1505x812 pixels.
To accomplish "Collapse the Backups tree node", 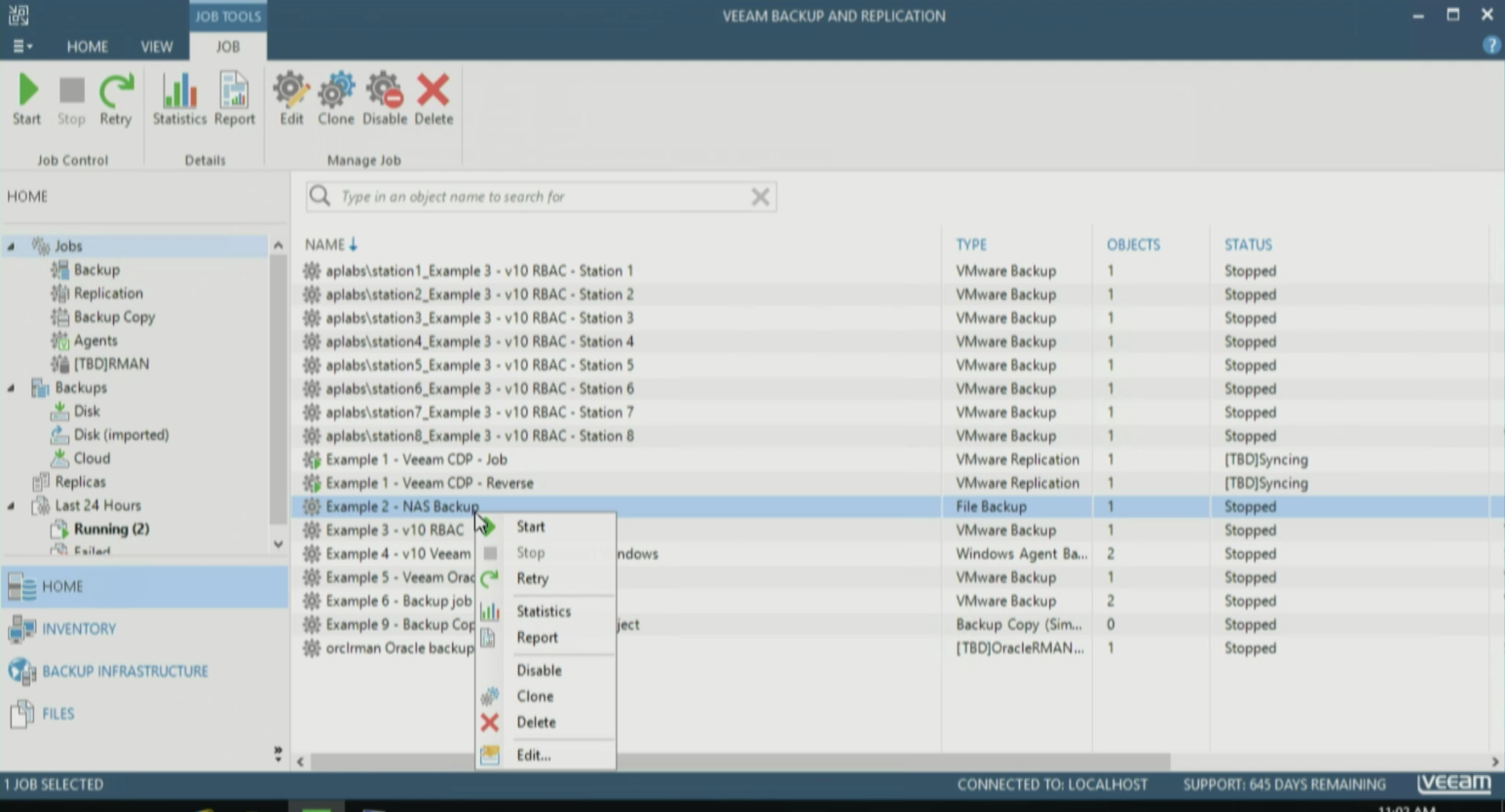I will click(x=12, y=388).
